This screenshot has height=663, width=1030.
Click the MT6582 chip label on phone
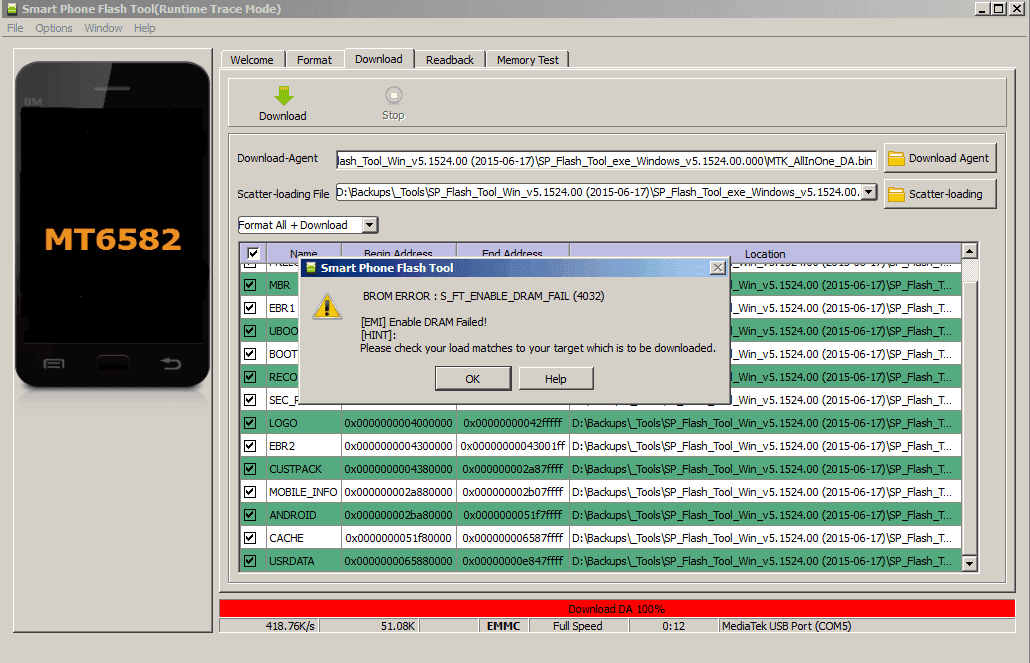pos(113,239)
